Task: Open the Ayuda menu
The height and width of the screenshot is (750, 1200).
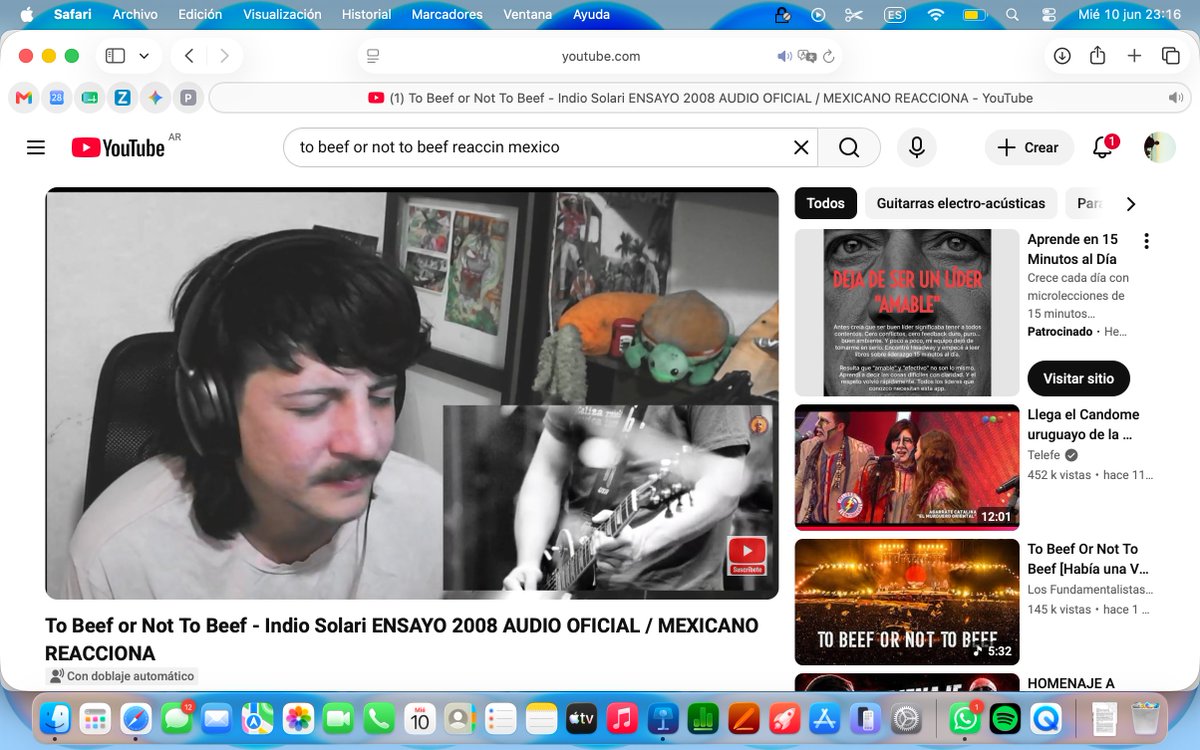Action: [591, 15]
